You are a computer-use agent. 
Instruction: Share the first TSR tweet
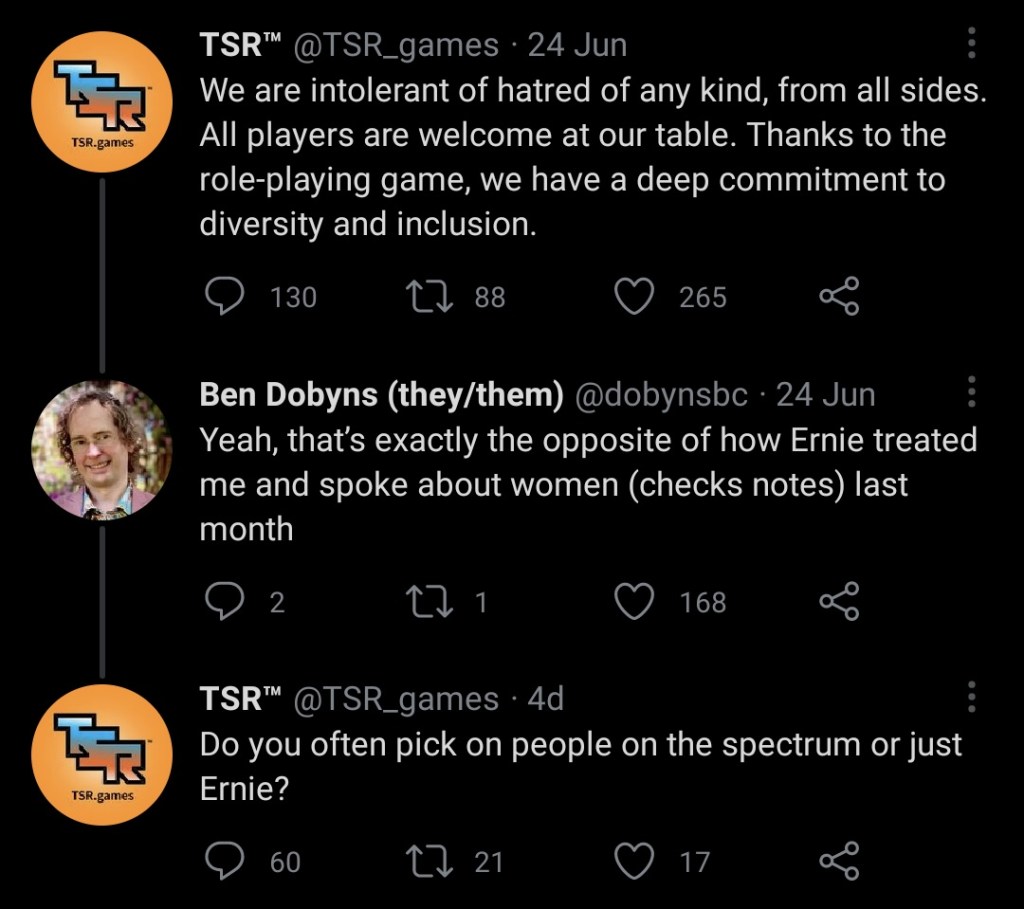839,297
